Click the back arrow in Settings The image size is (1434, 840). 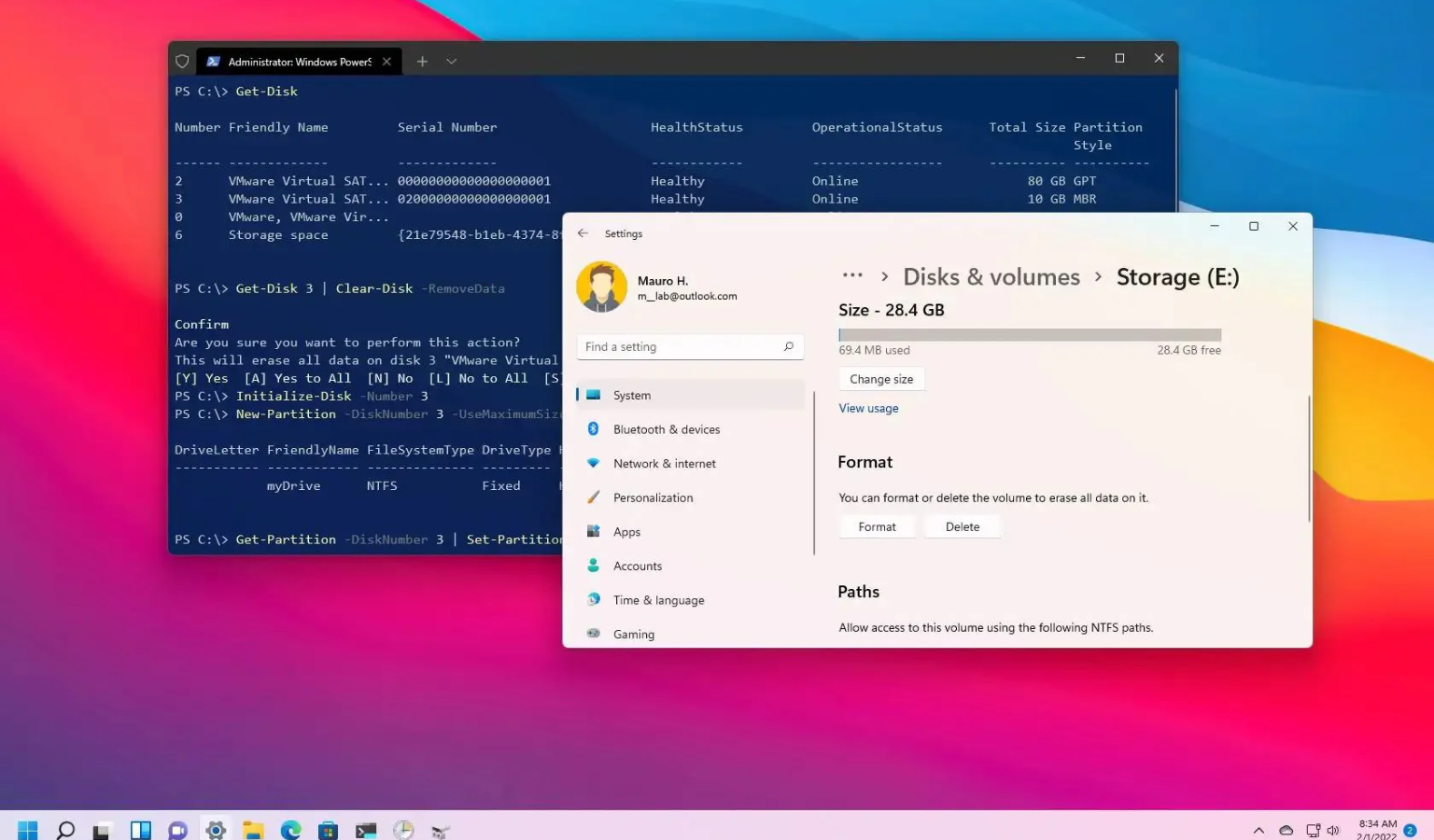click(x=583, y=233)
